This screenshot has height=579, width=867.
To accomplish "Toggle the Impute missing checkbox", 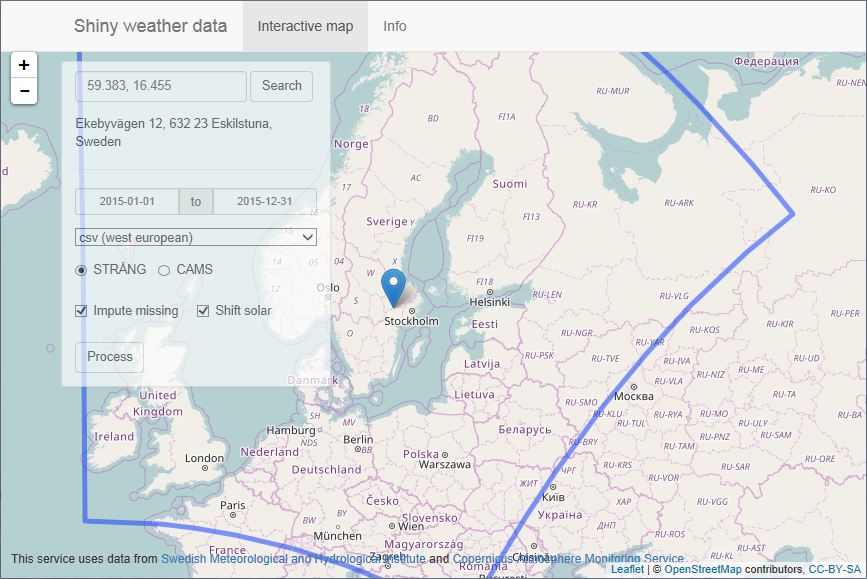I will click(82, 311).
